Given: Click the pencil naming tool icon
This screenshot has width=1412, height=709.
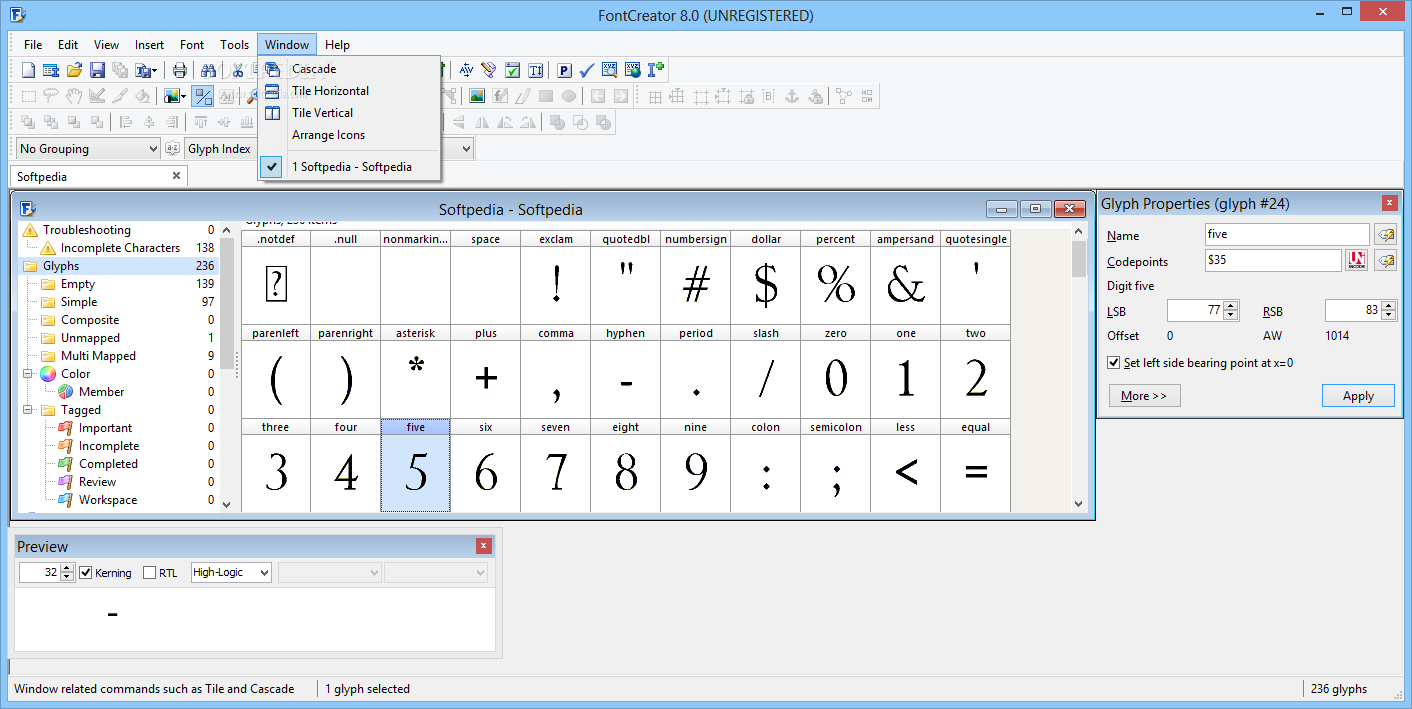Looking at the screenshot, I should (x=489, y=70).
